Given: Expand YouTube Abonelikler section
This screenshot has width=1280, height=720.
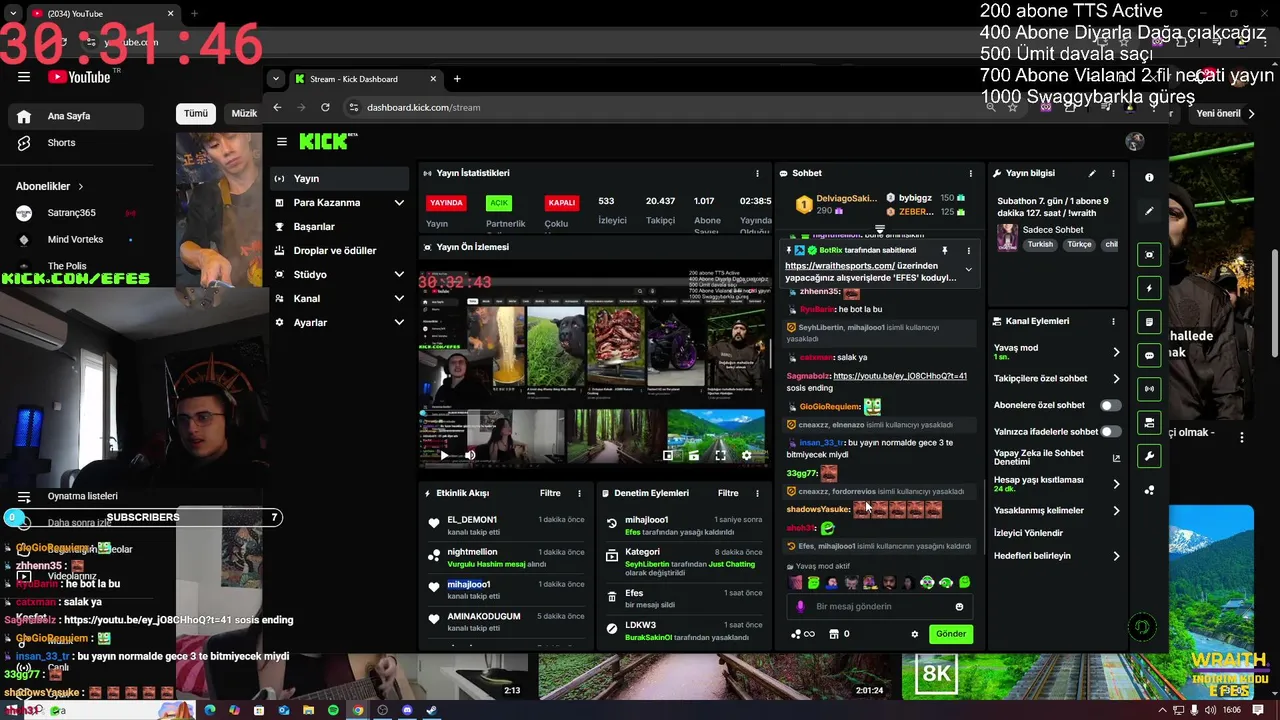Looking at the screenshot, I should click(50, 186).
